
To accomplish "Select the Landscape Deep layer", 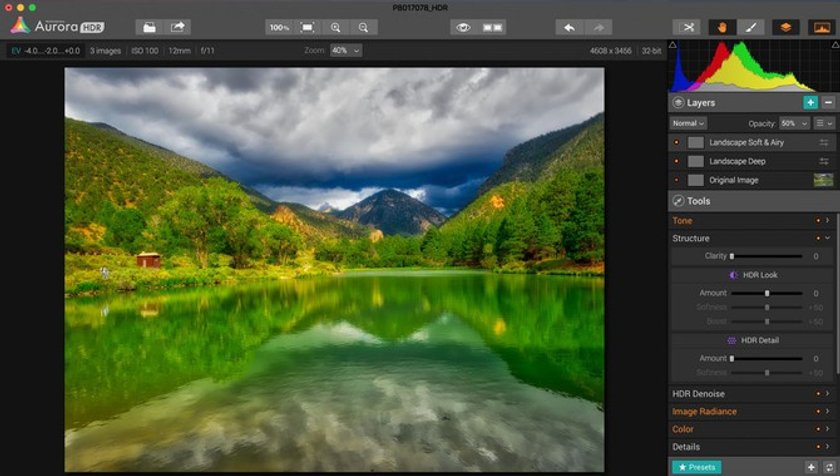I will tap(752, 161).
